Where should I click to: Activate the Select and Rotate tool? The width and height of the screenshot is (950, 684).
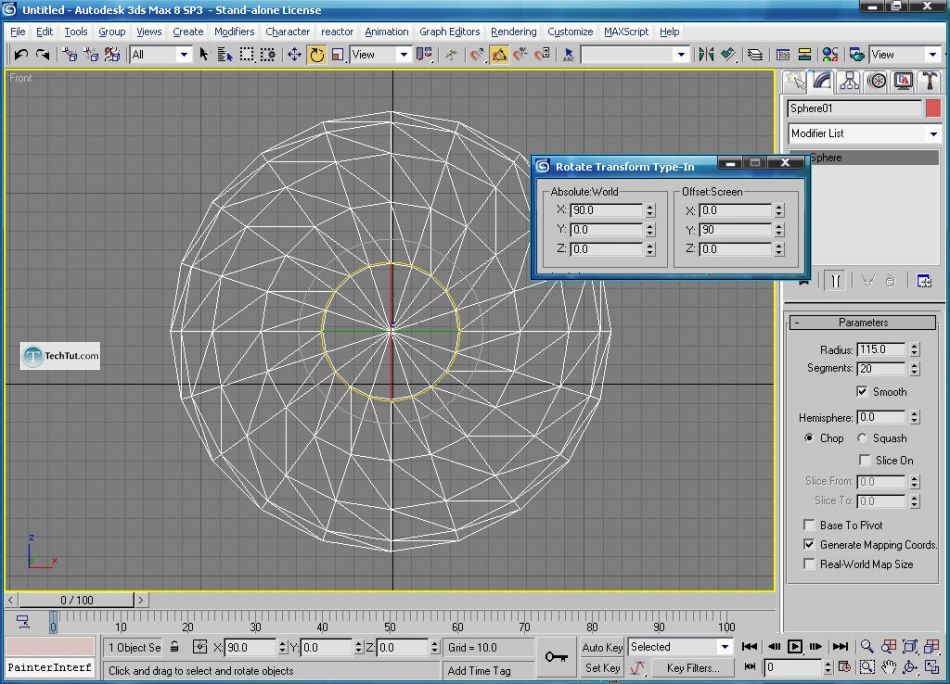tap(316, 55)
